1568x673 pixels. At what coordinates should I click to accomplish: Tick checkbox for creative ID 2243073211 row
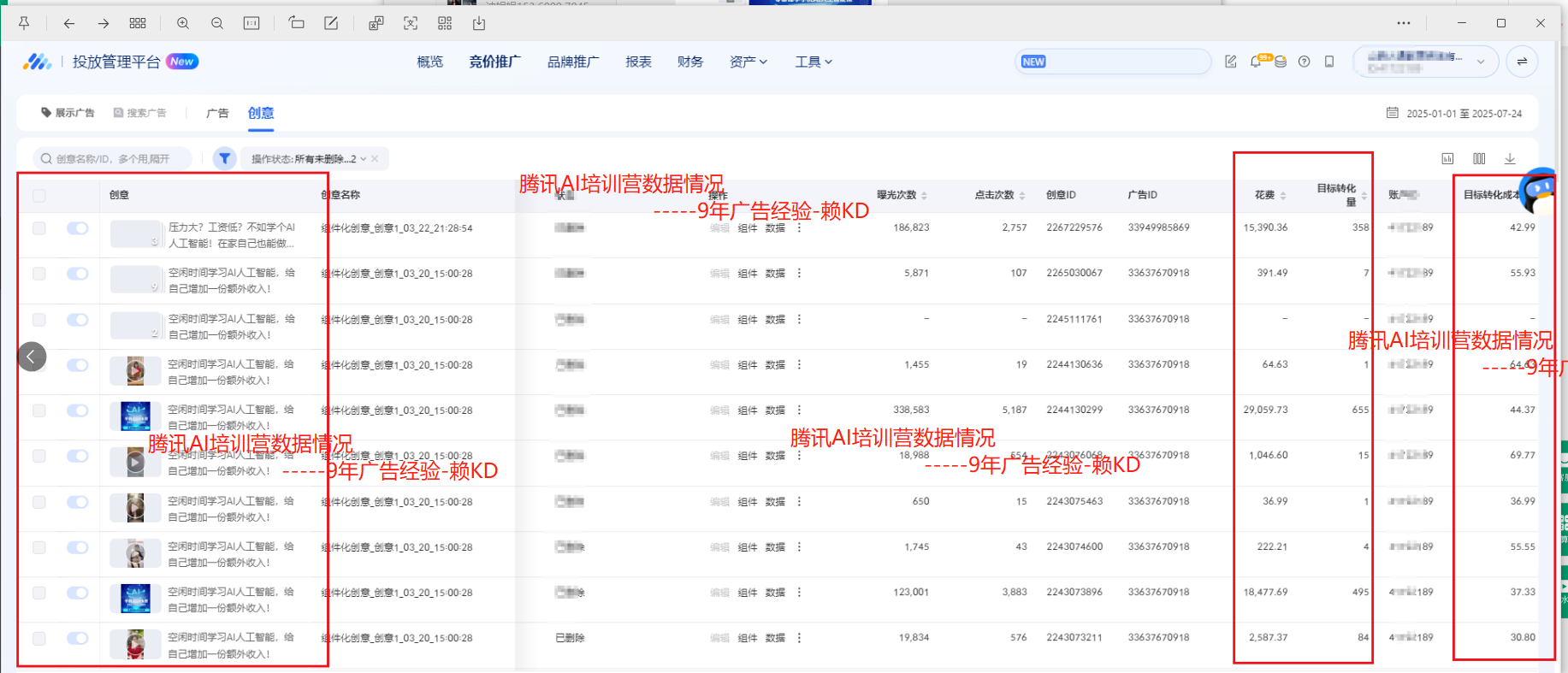coord(39,639)
